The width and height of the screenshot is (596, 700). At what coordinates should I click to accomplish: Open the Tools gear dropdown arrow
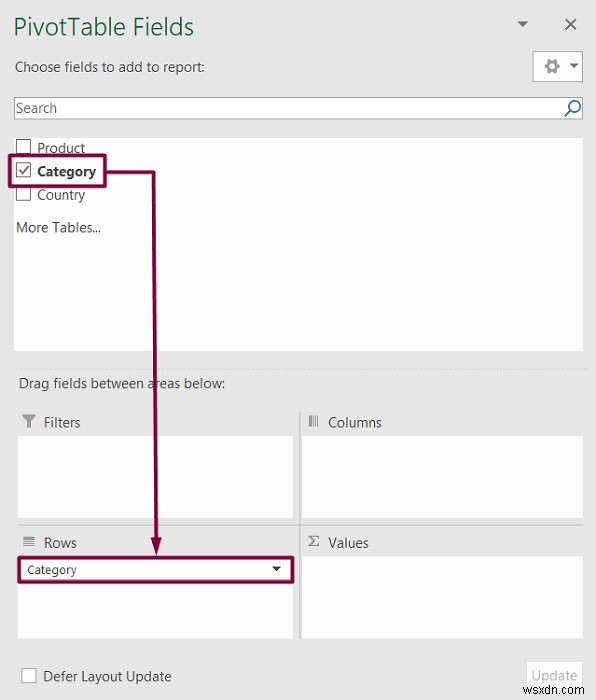tap(574, 66)
